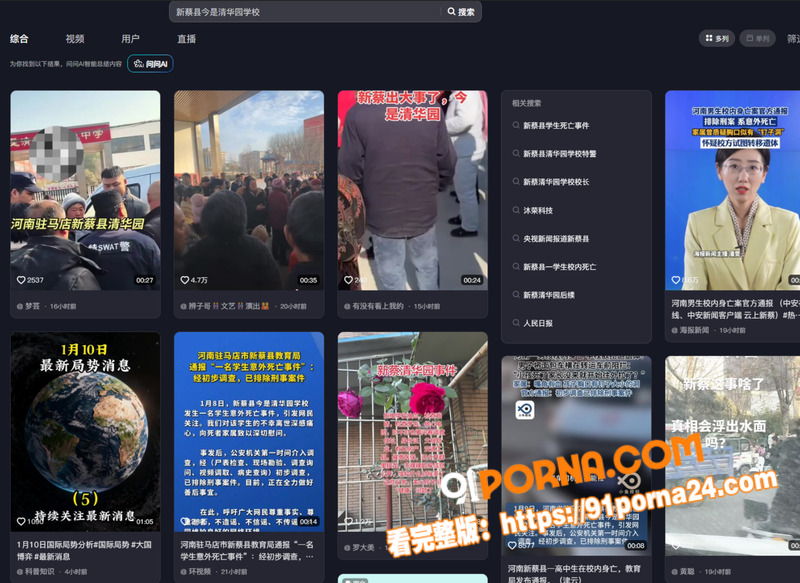Viewport: 800px width, 583px height.
Task: Switch to the 综合 tab
Action: coord(19,39)
